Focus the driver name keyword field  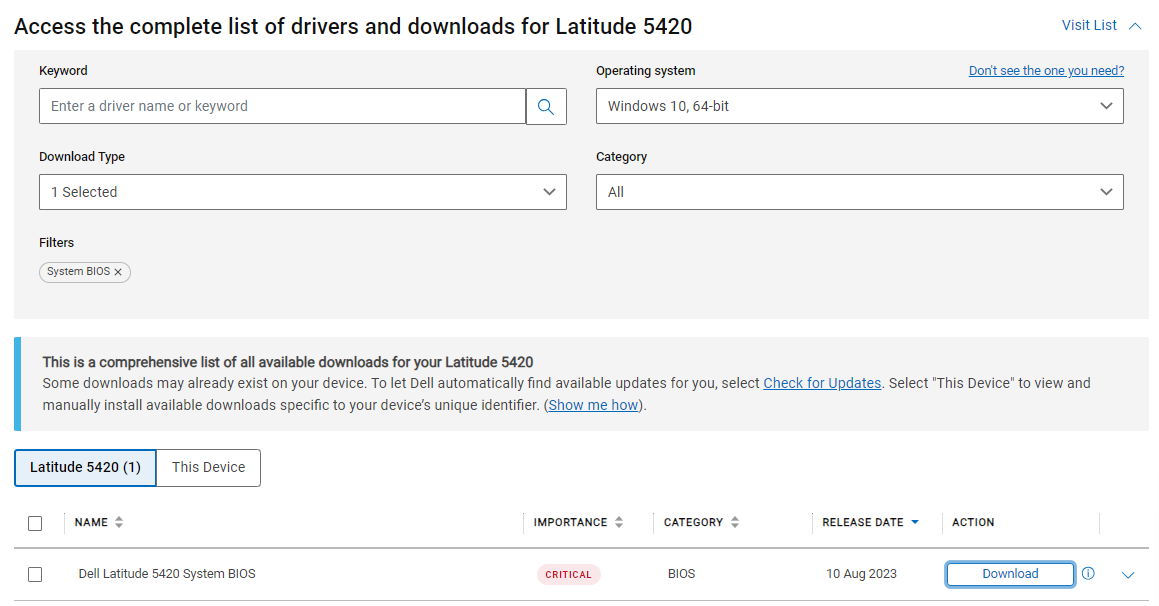(x=282, y=106)
